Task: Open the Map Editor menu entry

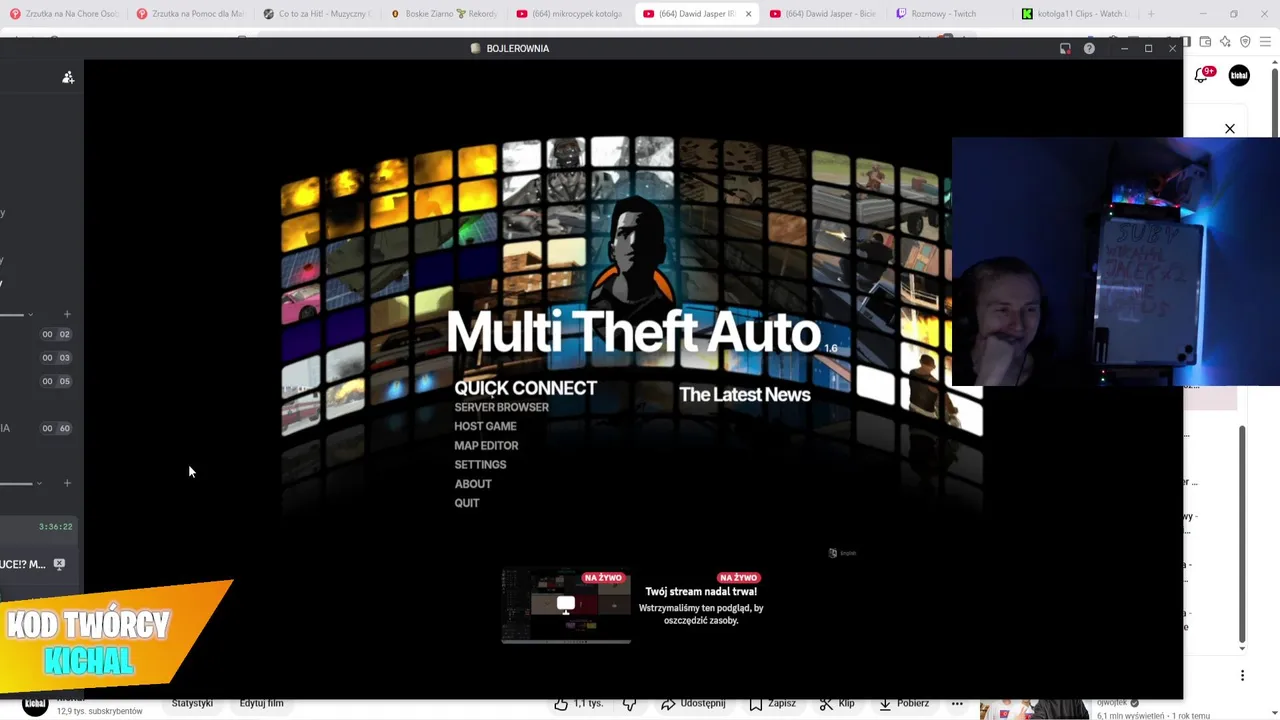Action: [486, 445]
